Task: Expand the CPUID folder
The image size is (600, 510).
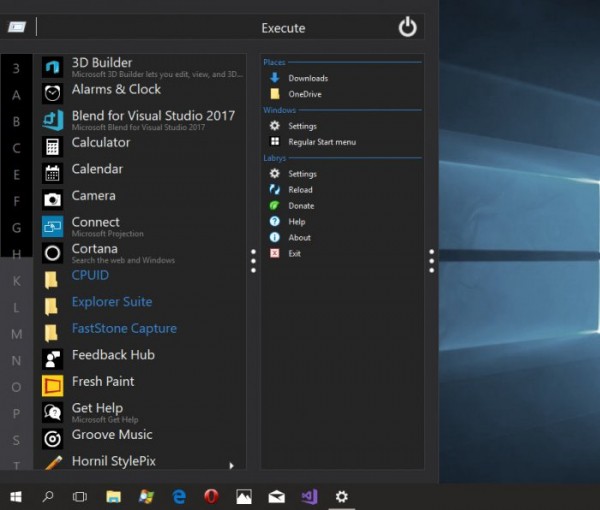Action: click(51, 280)
